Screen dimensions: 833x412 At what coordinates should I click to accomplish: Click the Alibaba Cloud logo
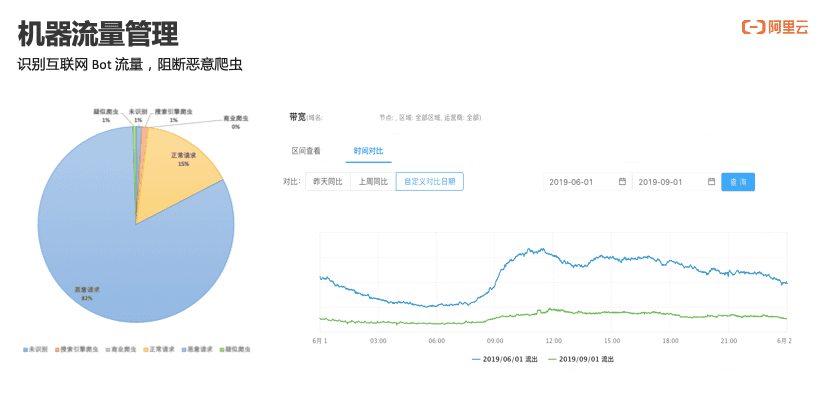coord(774,27)
